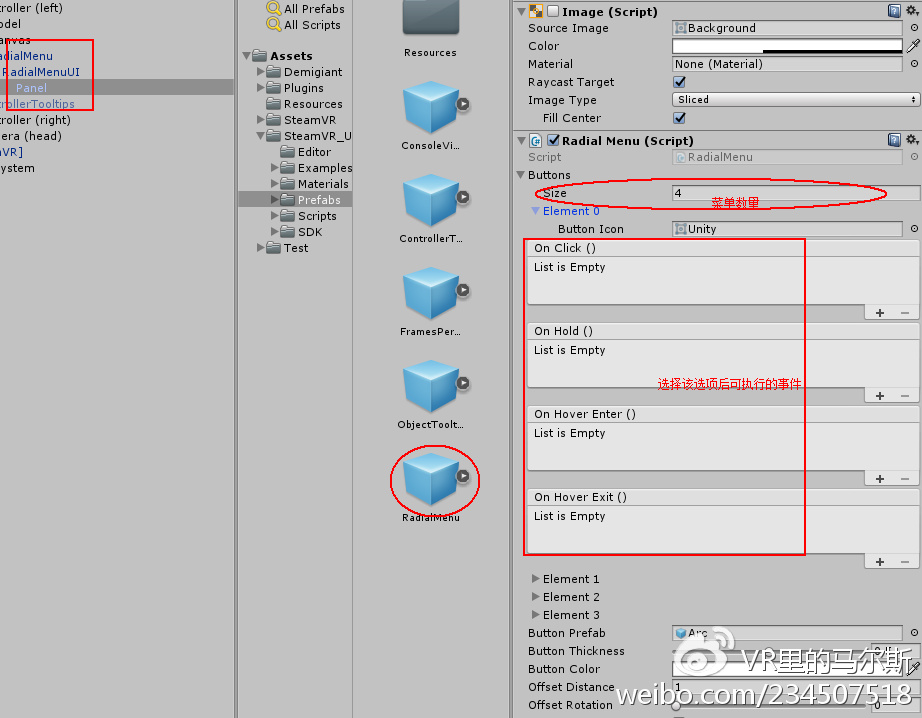Image resolution: width=922 pixels, height=718 pixels.
Task: Click the RadialMenu script reference field
Action: [787, 157]
